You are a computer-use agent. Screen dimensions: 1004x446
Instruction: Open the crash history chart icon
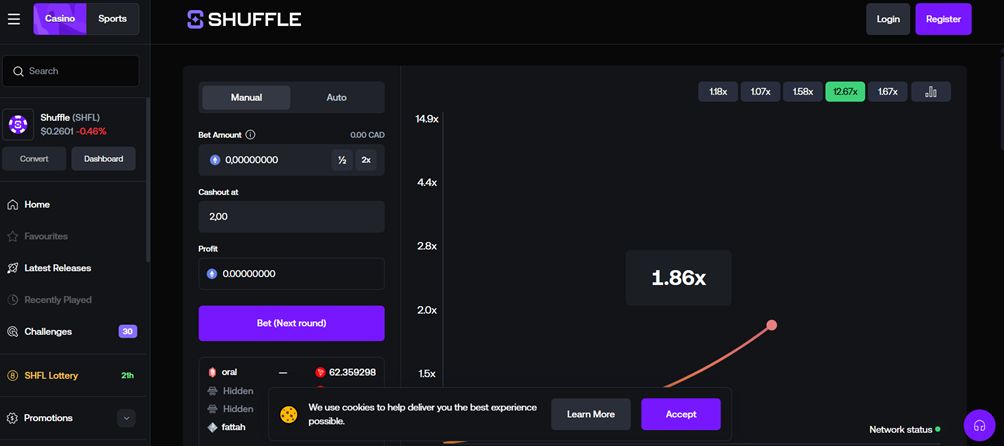pos(931,92)
